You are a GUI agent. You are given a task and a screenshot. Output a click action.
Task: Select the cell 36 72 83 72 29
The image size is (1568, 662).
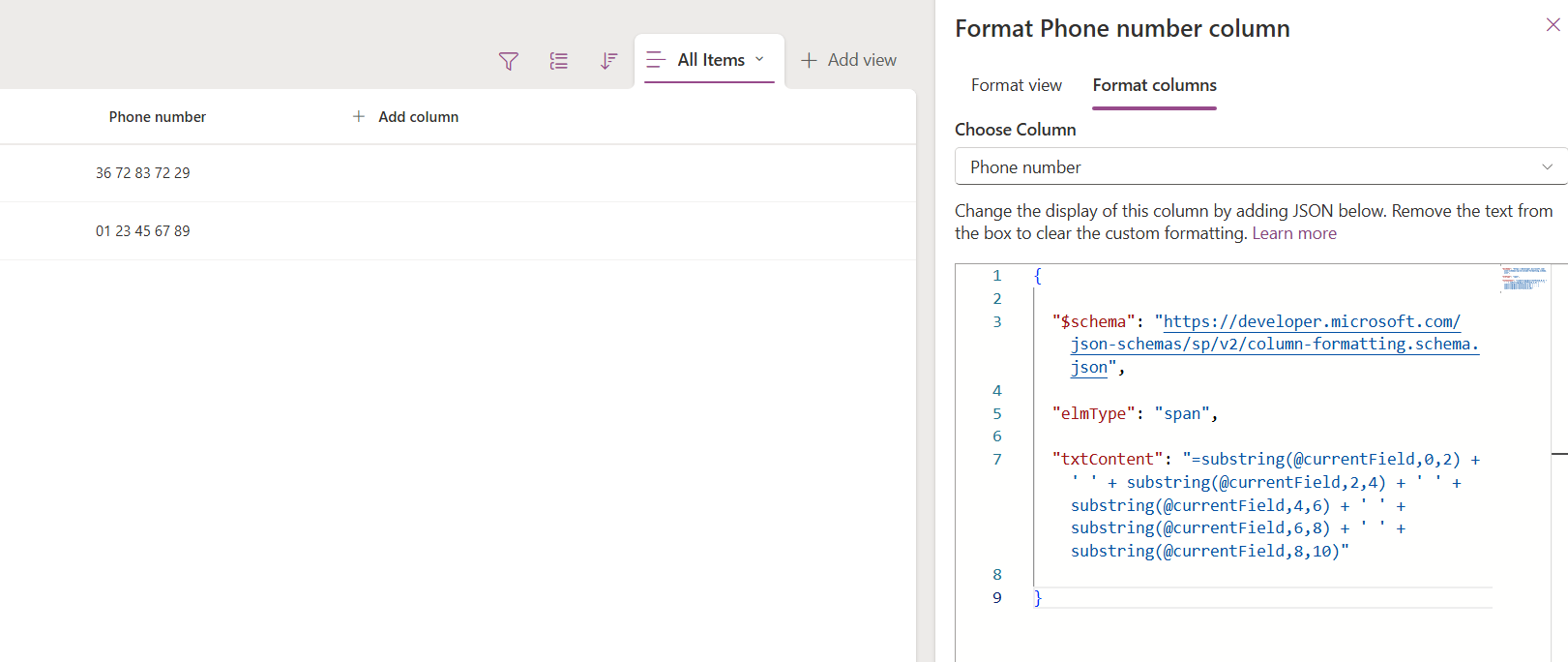click(x=143, y=173)
